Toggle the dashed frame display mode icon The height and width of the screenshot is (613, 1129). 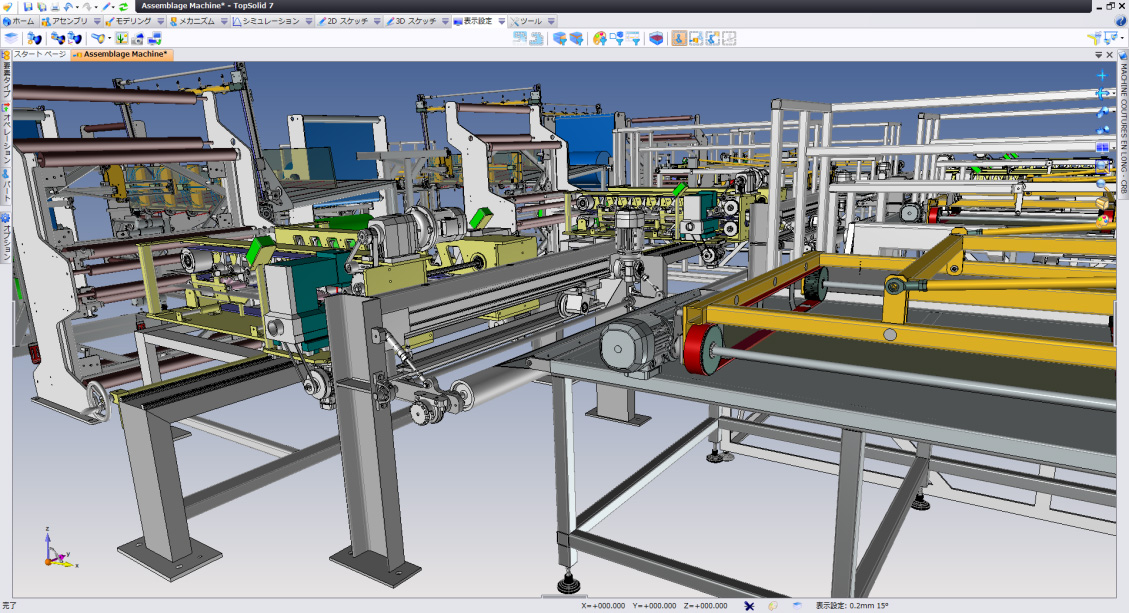(729, 38)
